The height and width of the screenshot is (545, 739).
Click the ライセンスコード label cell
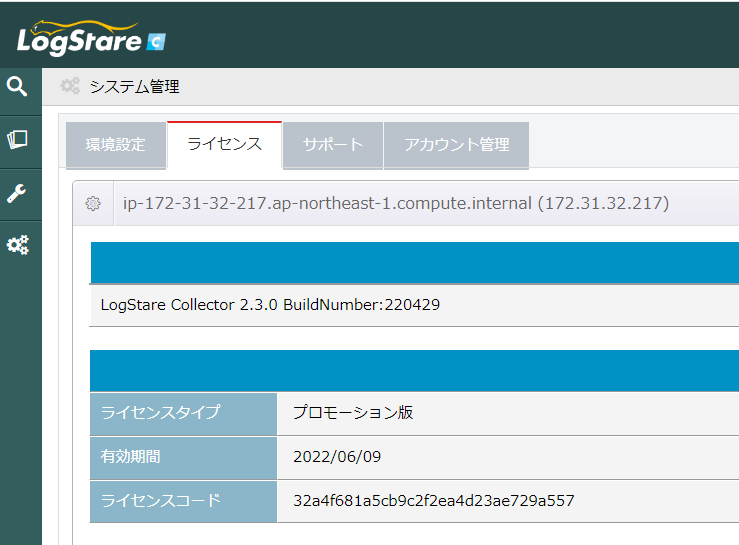click(183, 502)
